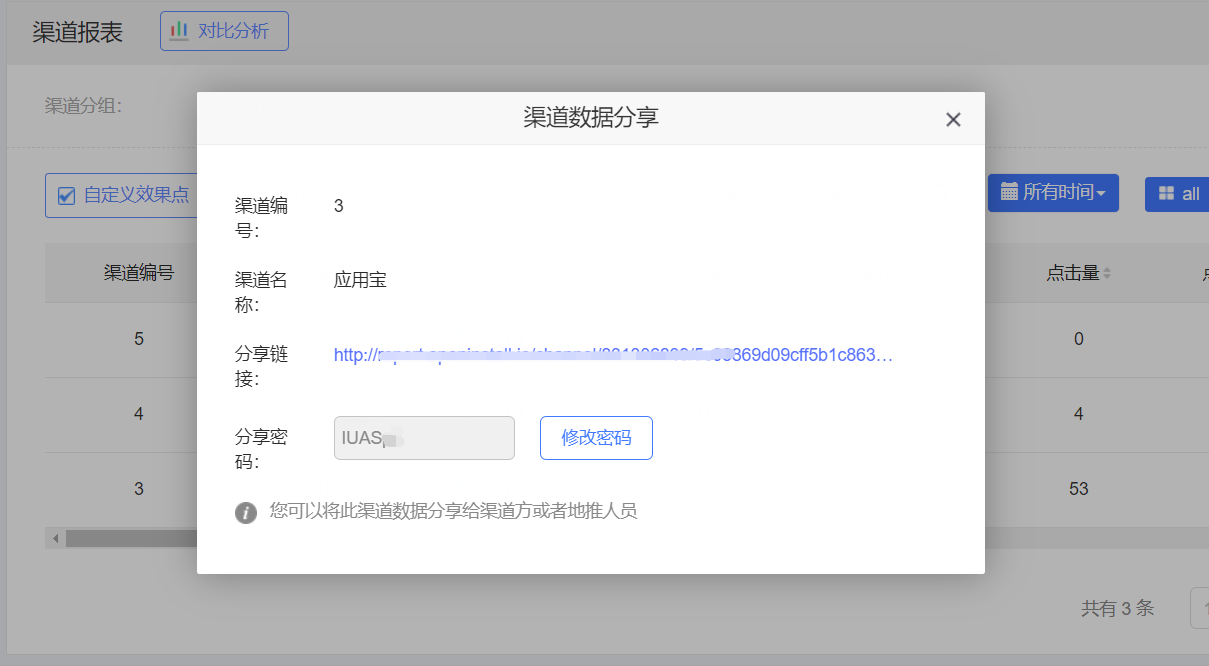The height and width of the screenshot is (666, 1209).
Task: Toggle the 自定义效果点 checkbox
Action: coord(67,195)
